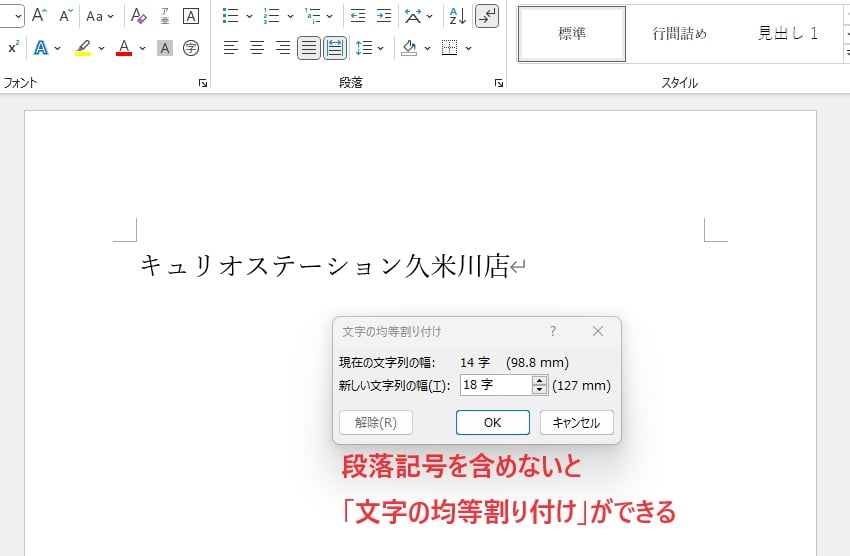The image size is (850, 556).
Task: Expand borders dropdown arrow
Action: pyautogui.click(x=468, y=48)
